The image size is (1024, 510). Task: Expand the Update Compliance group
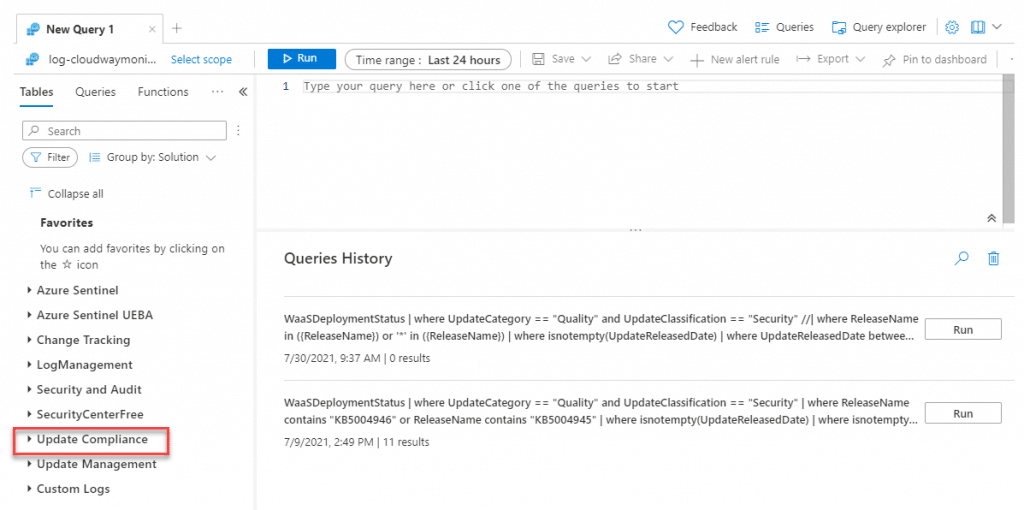88,439
